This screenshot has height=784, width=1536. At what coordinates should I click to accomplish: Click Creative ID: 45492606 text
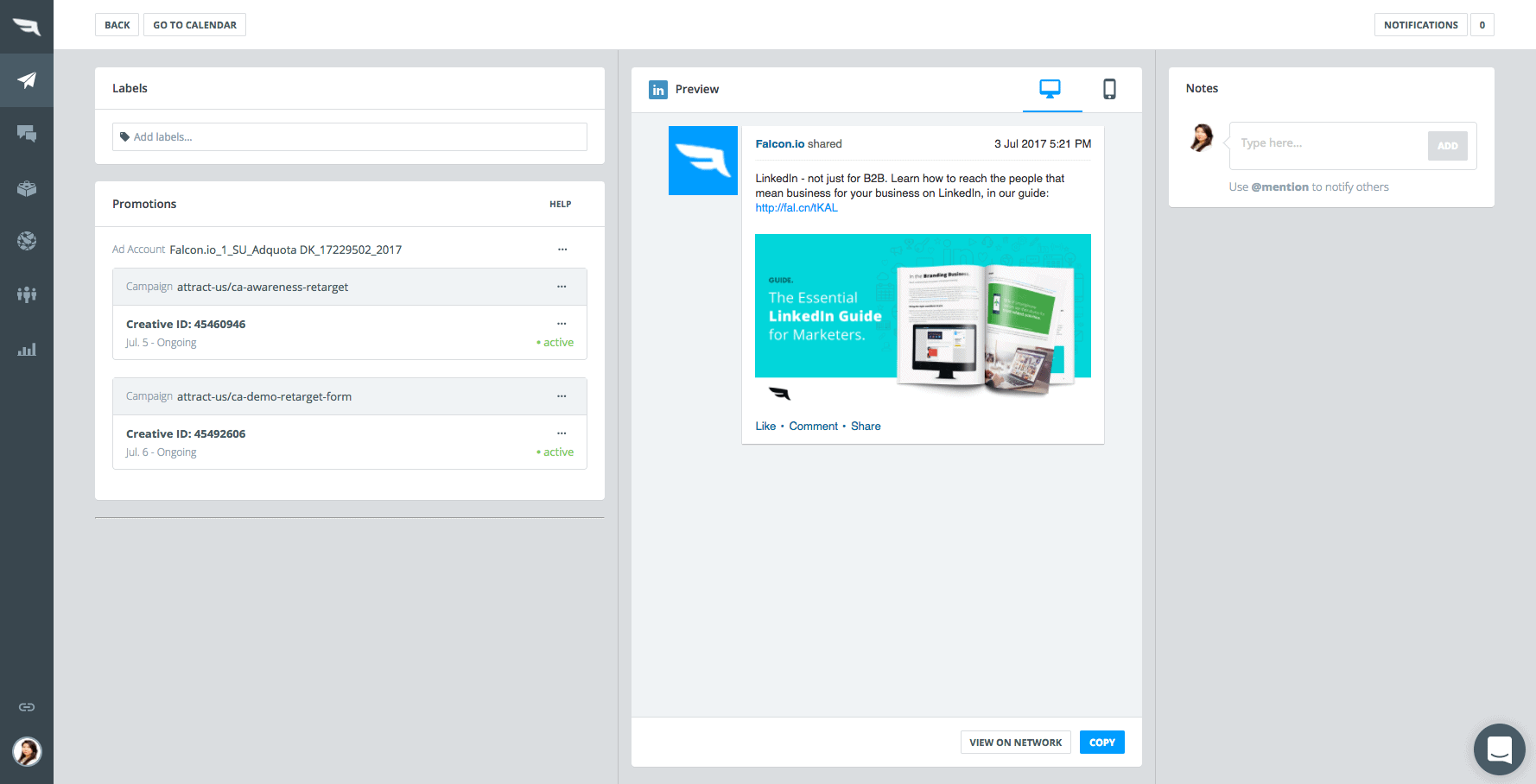(x=186, y=434)
